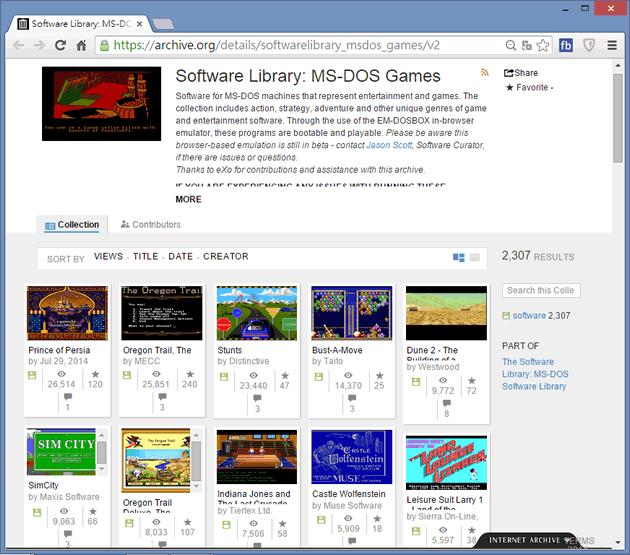Click the MS-DOS Games collection header image

pyautogui.click(x=101, y=104)
